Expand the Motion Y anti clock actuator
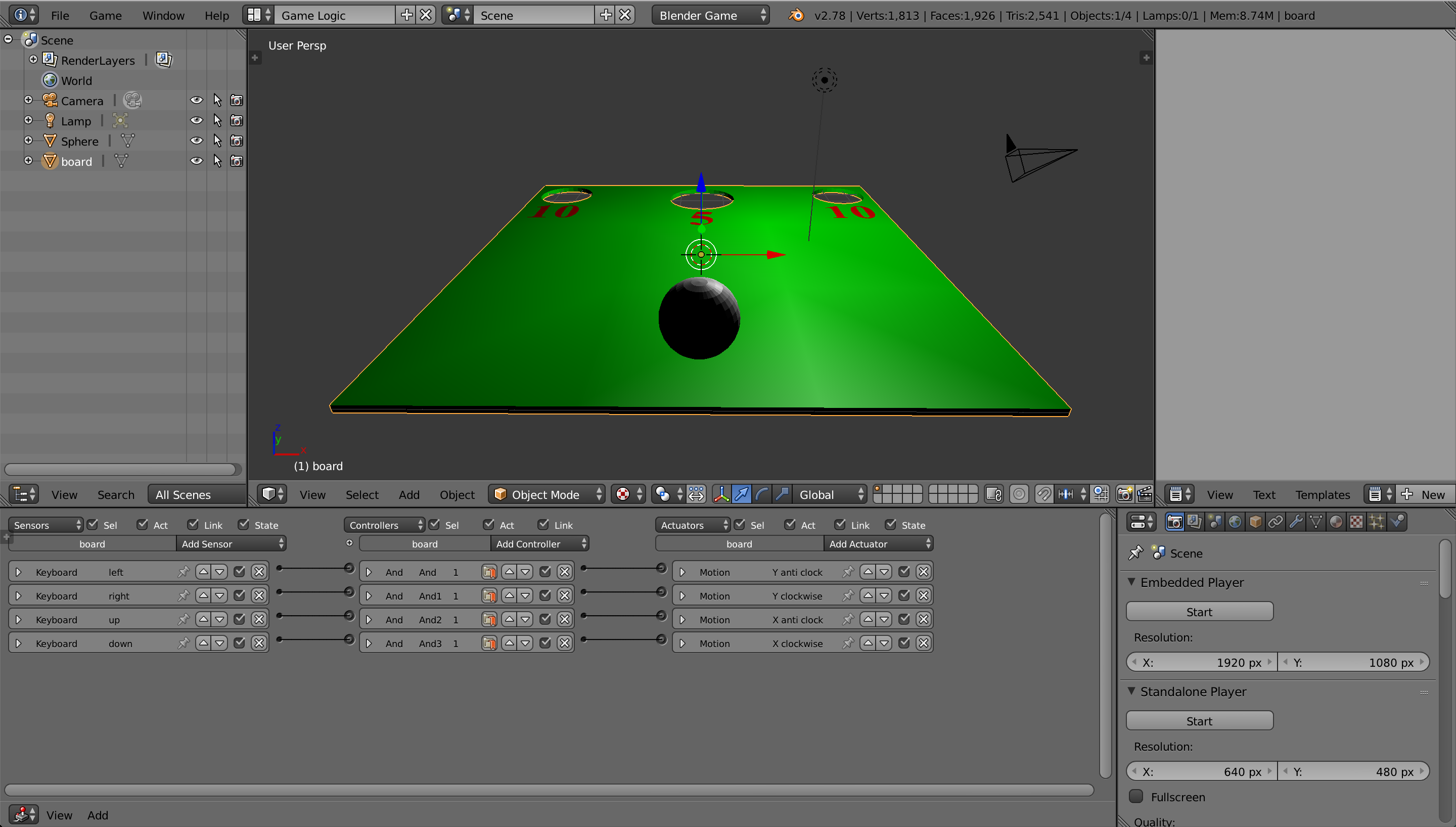The height and width of the screenshot is (827, 1456). point(682,572)
